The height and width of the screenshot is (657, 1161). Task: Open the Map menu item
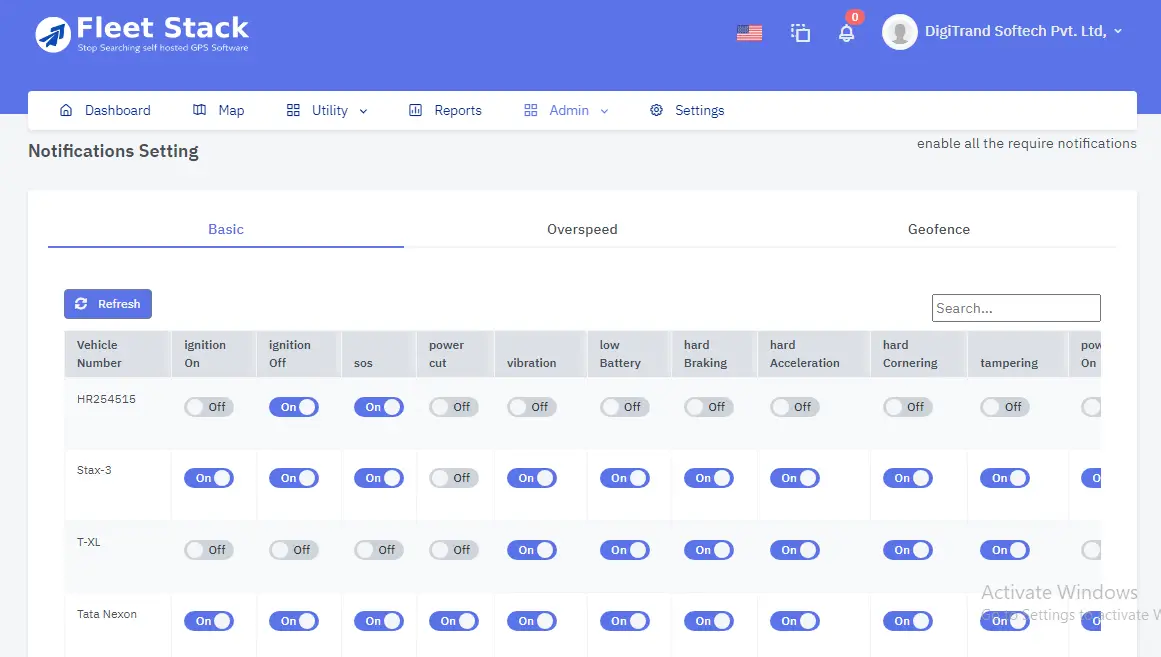218,110
